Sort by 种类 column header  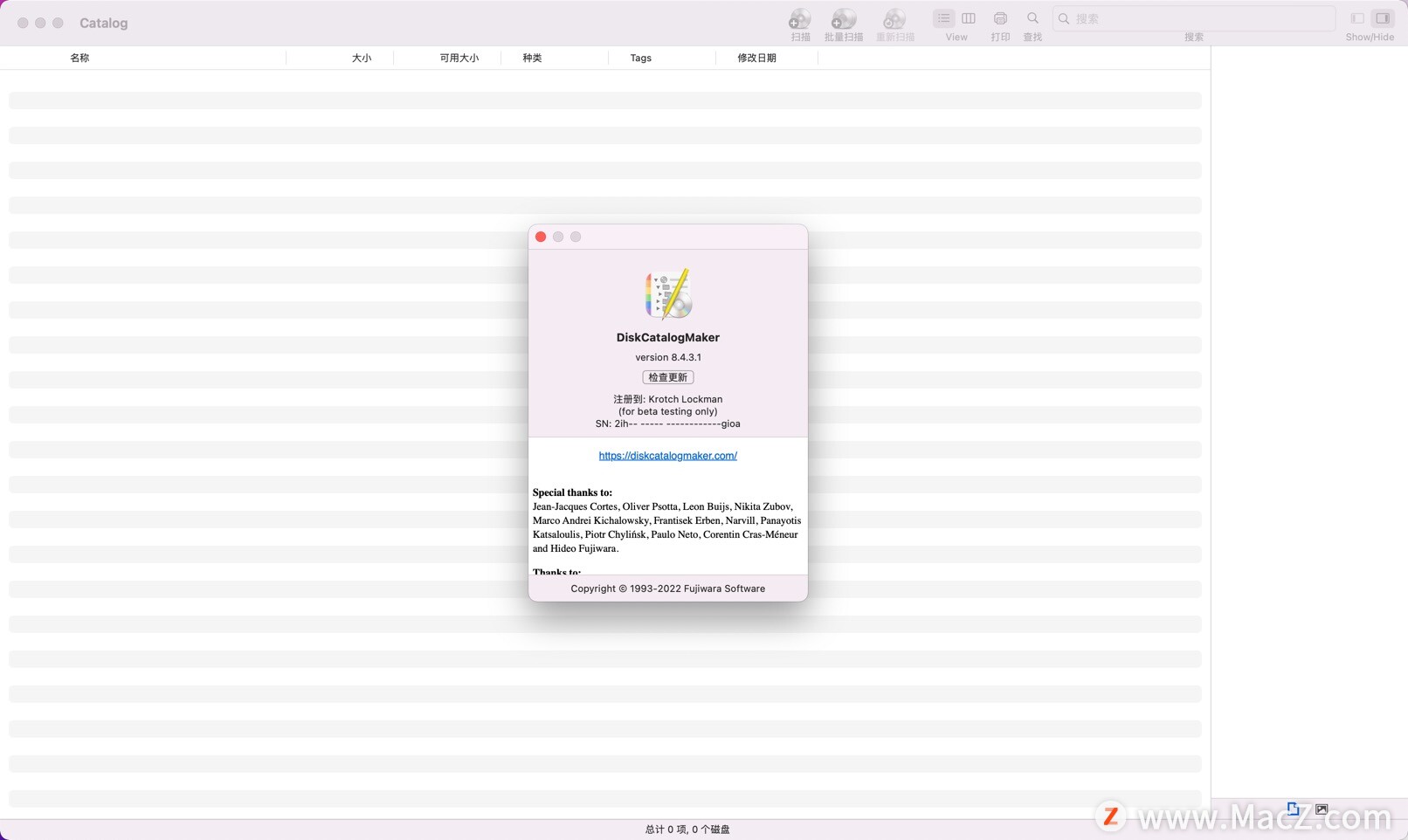point(532,58)
